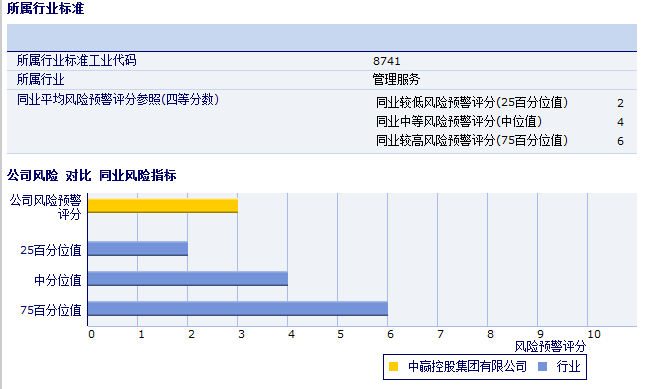This screenshot has height=389, width=656.
Task: Click the 同业中等风险预警评分(中位值) row
Action: pyautogui.click(x=500, y=121)
